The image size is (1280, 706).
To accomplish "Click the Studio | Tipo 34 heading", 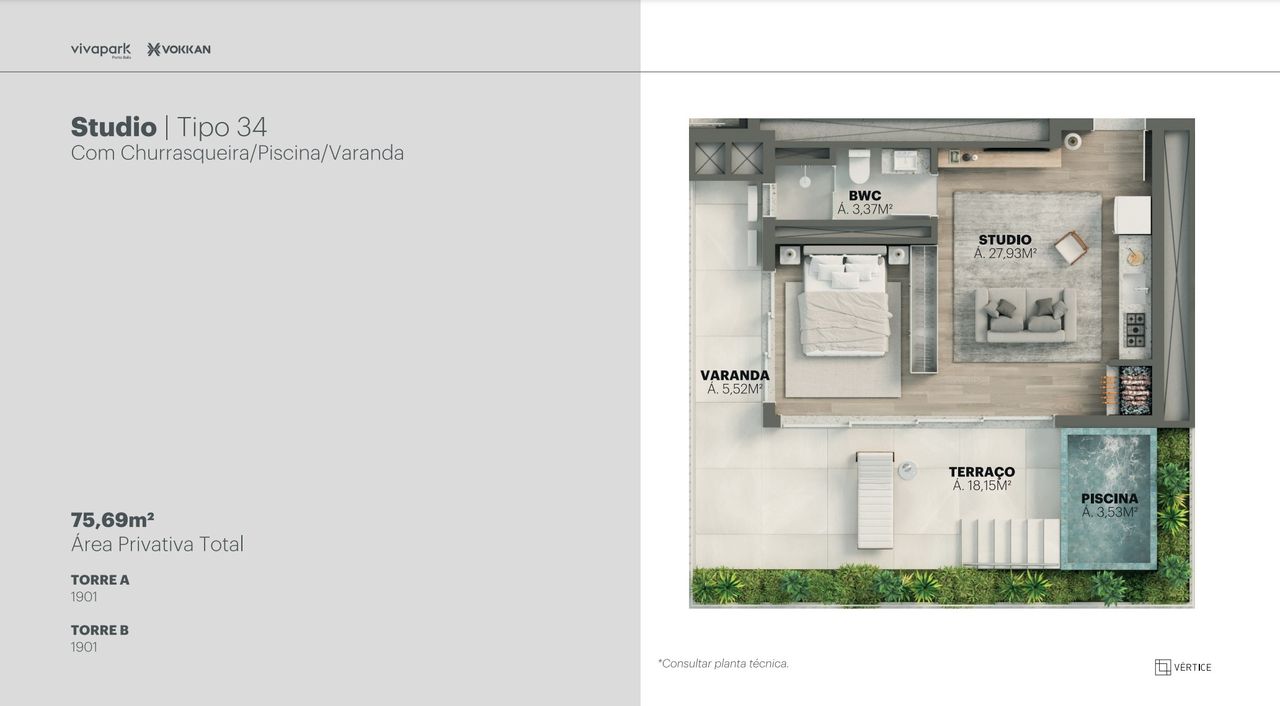I will [168, 127].
